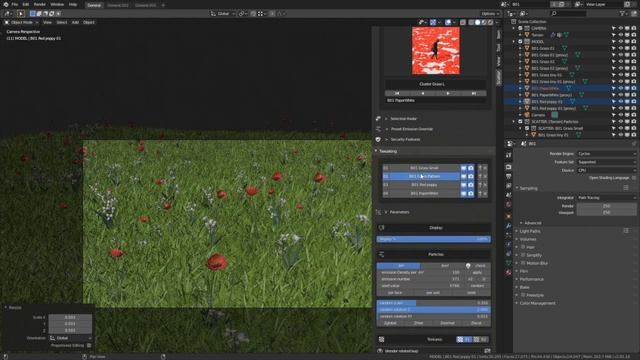
Task: Click the random seed button
Action: click(477, 286)
